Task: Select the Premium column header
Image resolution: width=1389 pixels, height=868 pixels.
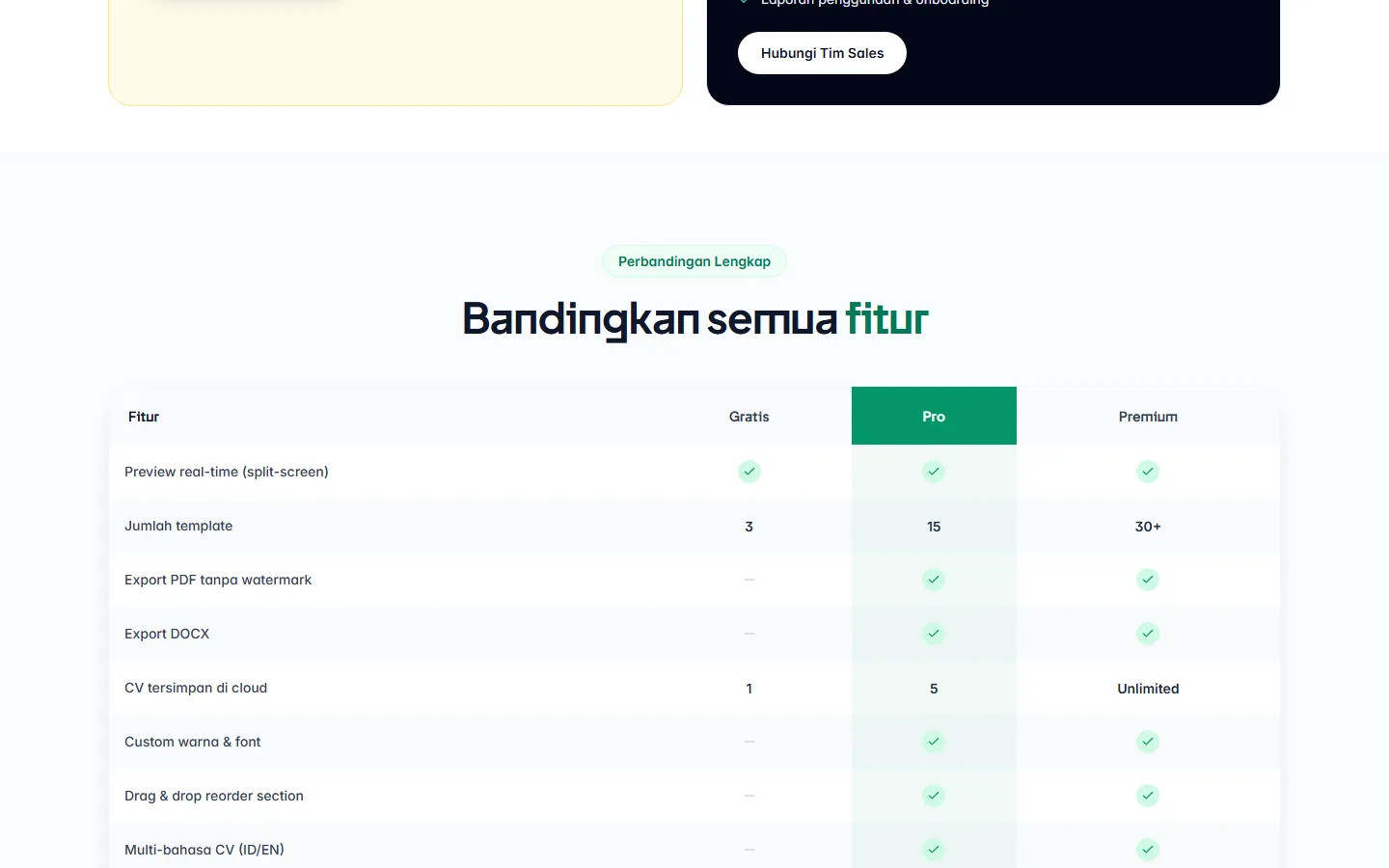Action: pyautogui.click(x=1148, y=416)
